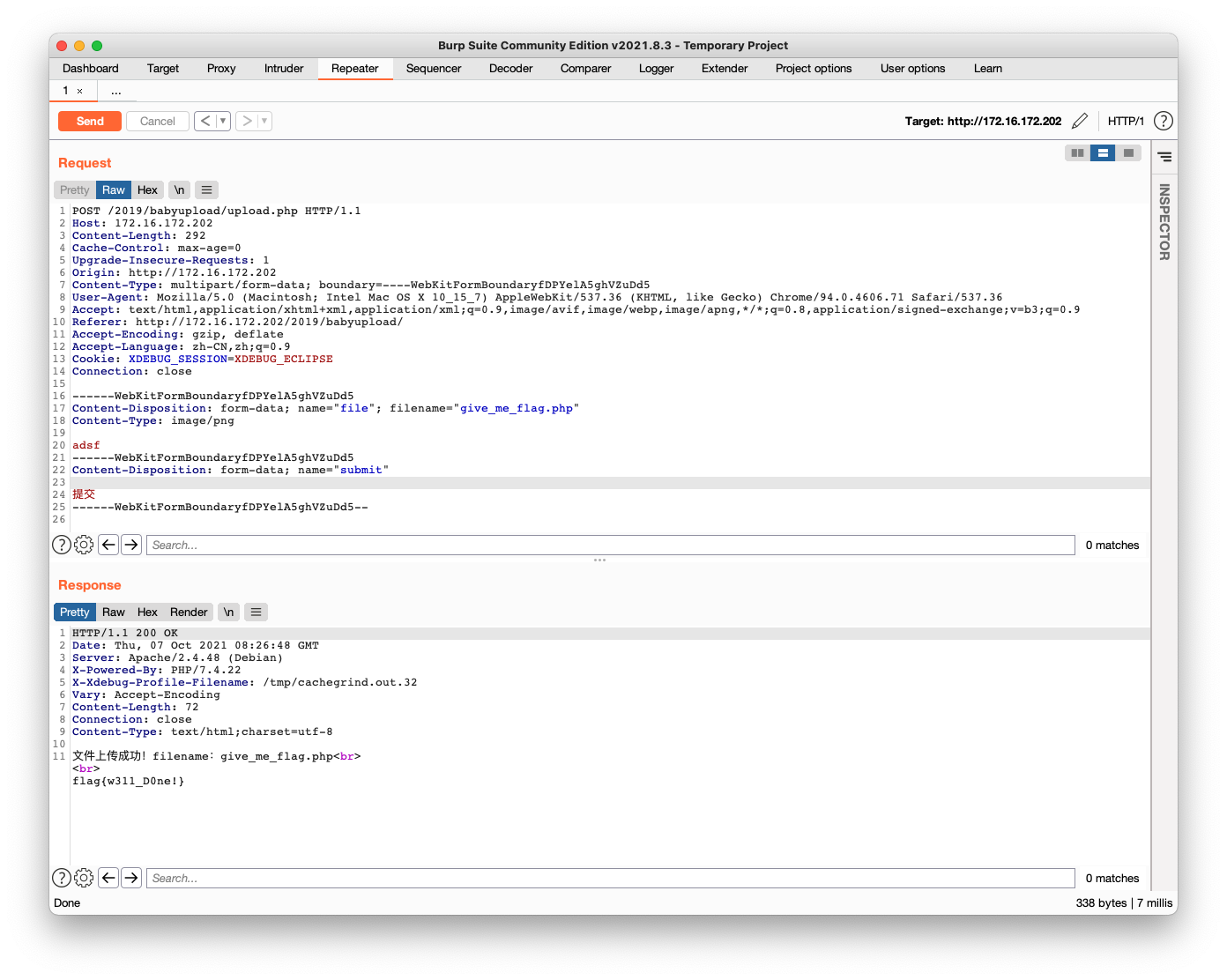Close Repeater tab 1 with x
1227x980 pixels.
[x=80, y=91]
